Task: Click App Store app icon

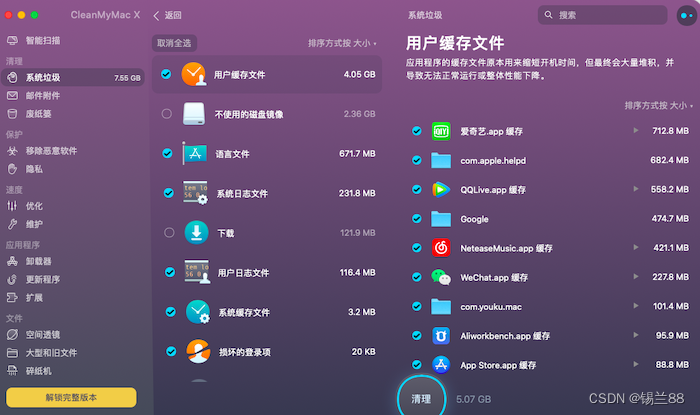Action: coord(441,365)
